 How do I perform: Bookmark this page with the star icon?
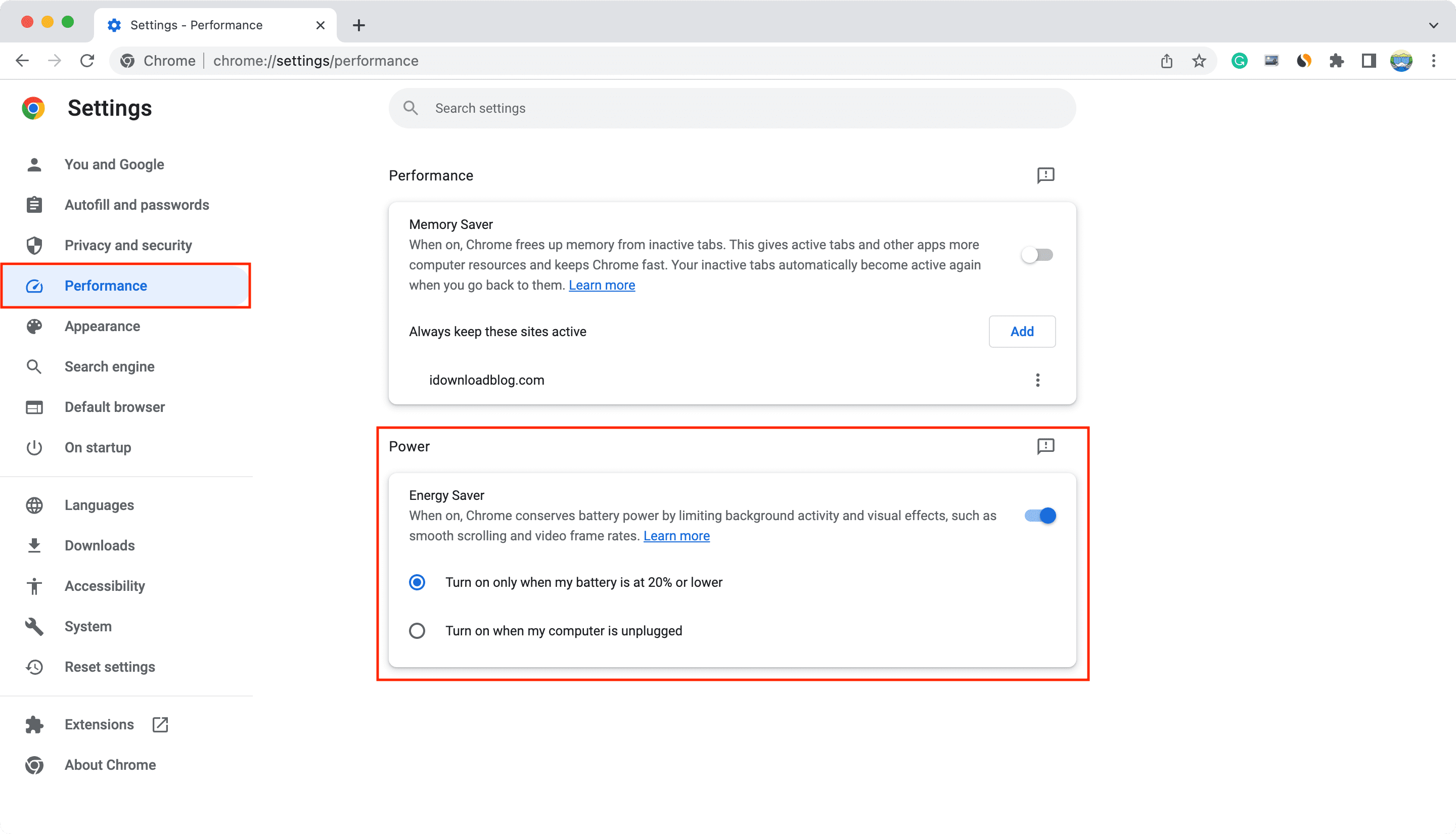[x=1199, y=61]
